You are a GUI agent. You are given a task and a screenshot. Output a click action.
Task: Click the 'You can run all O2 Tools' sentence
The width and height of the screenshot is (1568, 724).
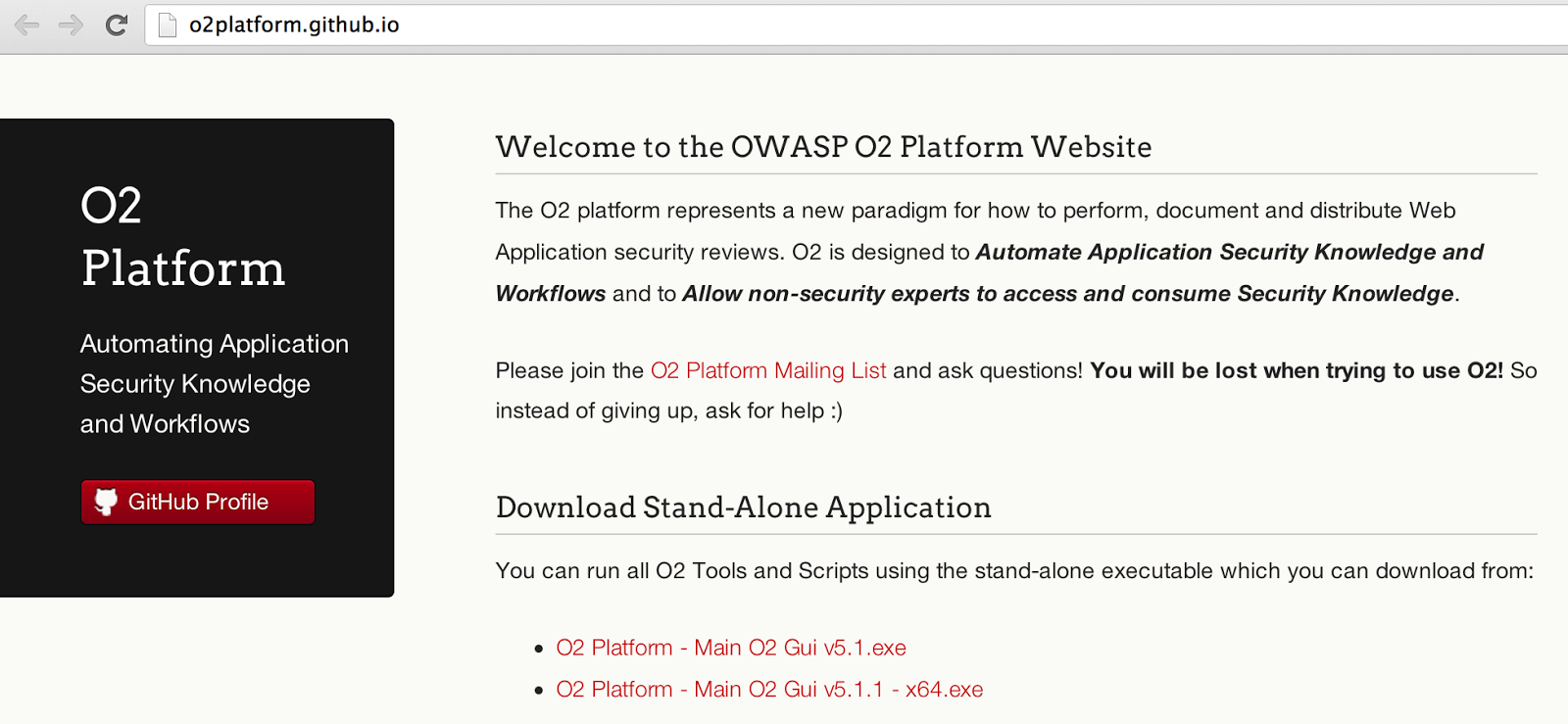pos(1013,571)
